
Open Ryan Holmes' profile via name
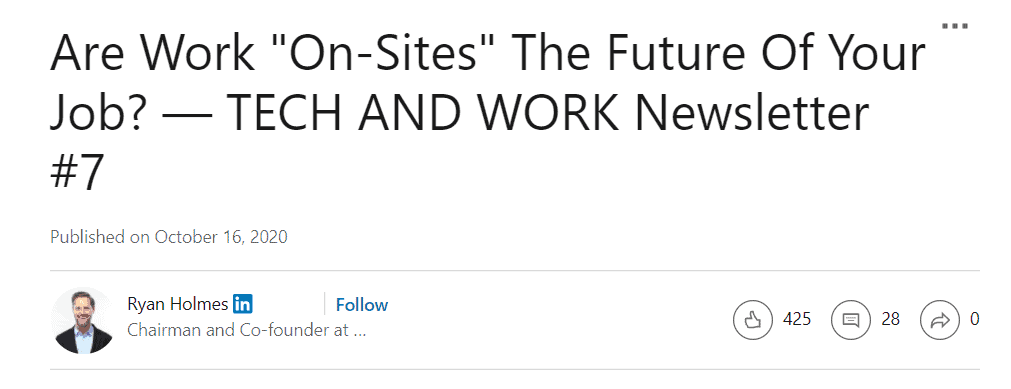[x=177, y=304]
